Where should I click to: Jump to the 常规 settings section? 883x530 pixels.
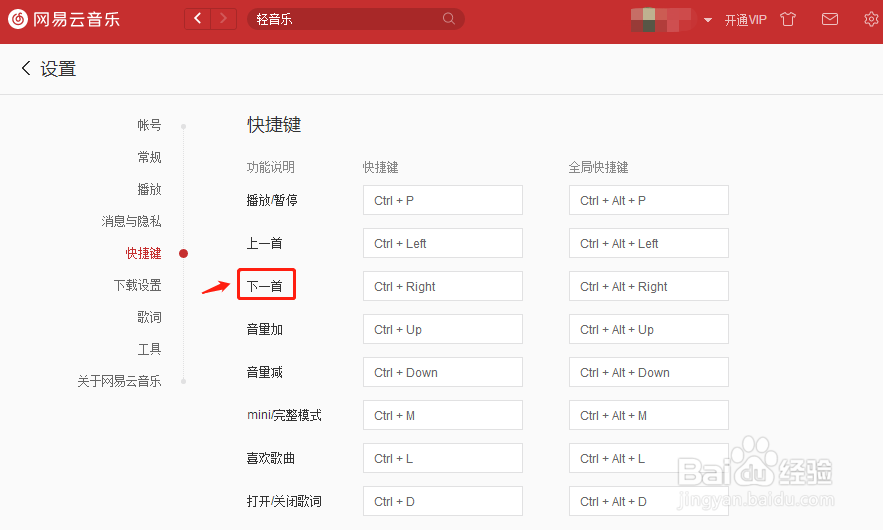pyautogui.click(x=149, y=157)
